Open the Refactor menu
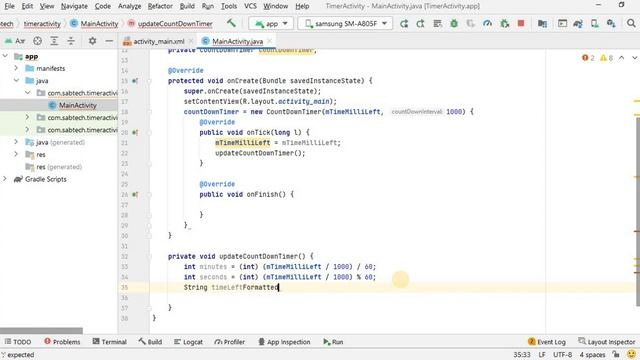This screenshot has width=640, height=360. click(160, 6)
